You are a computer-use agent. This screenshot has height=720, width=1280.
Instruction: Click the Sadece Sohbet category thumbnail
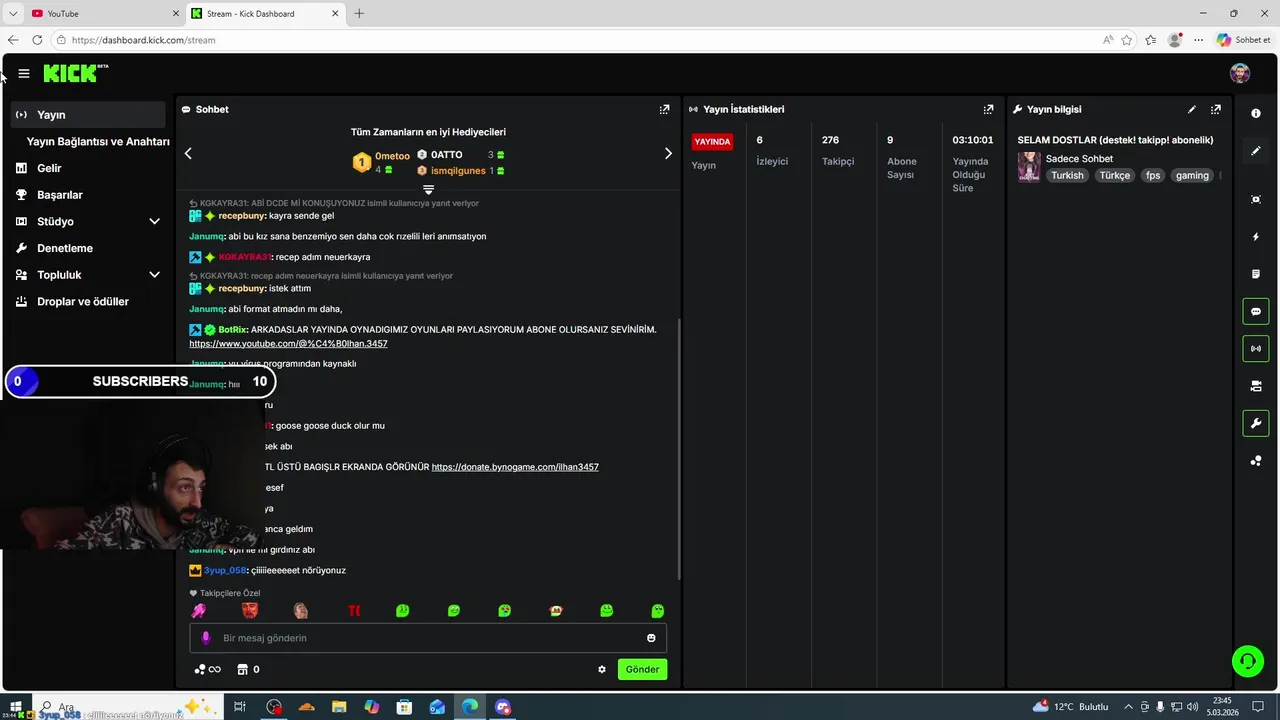pyautogui.click(x=1029, y=167)
